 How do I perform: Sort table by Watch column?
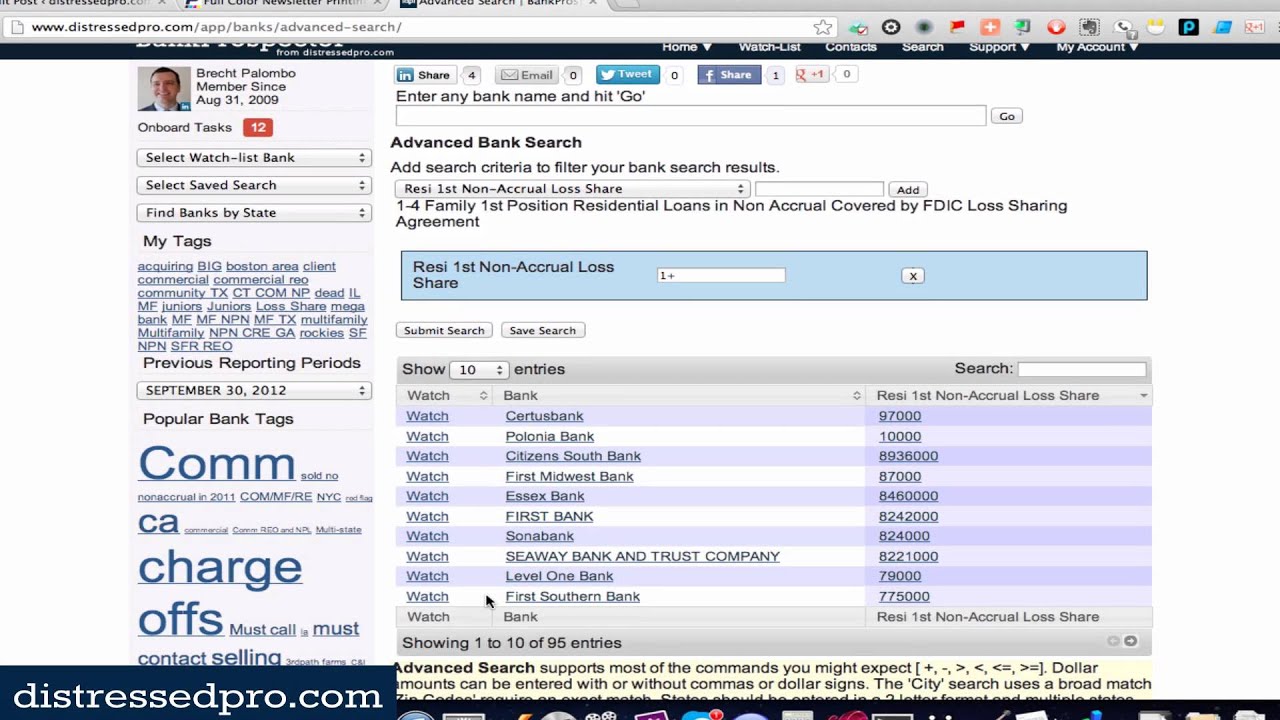[446, 396]
